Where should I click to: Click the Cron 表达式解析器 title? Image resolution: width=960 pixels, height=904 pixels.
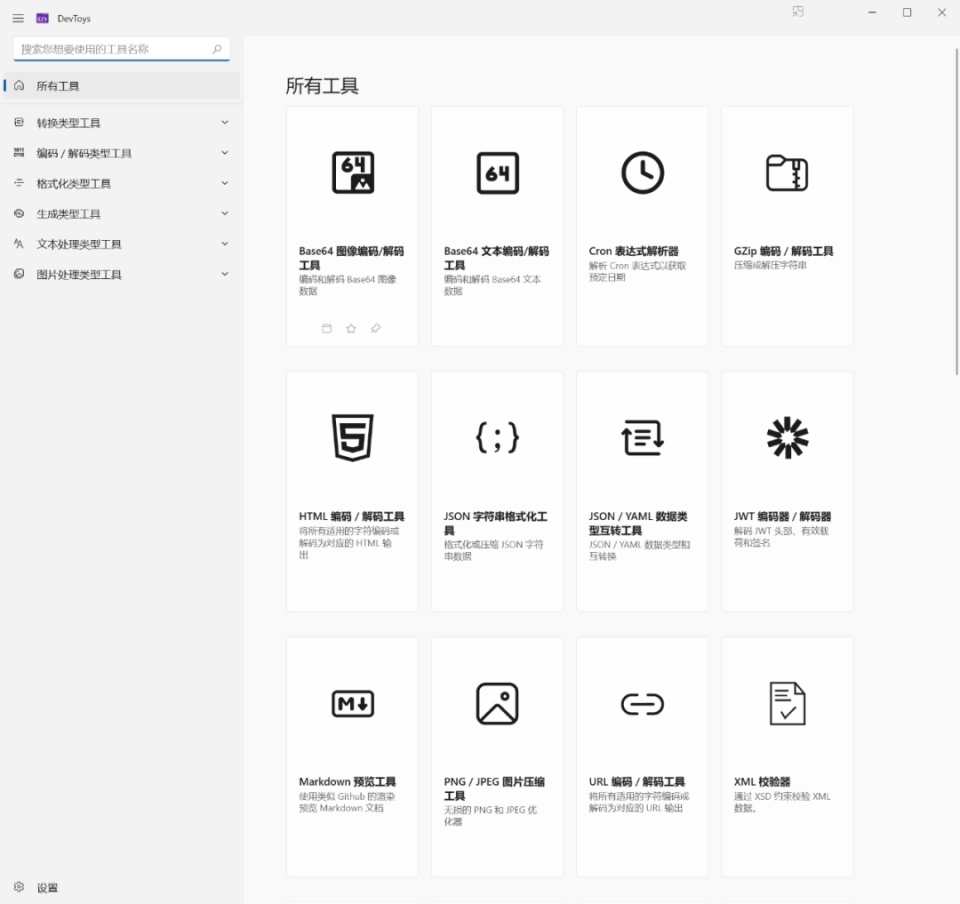coord(634,251)
